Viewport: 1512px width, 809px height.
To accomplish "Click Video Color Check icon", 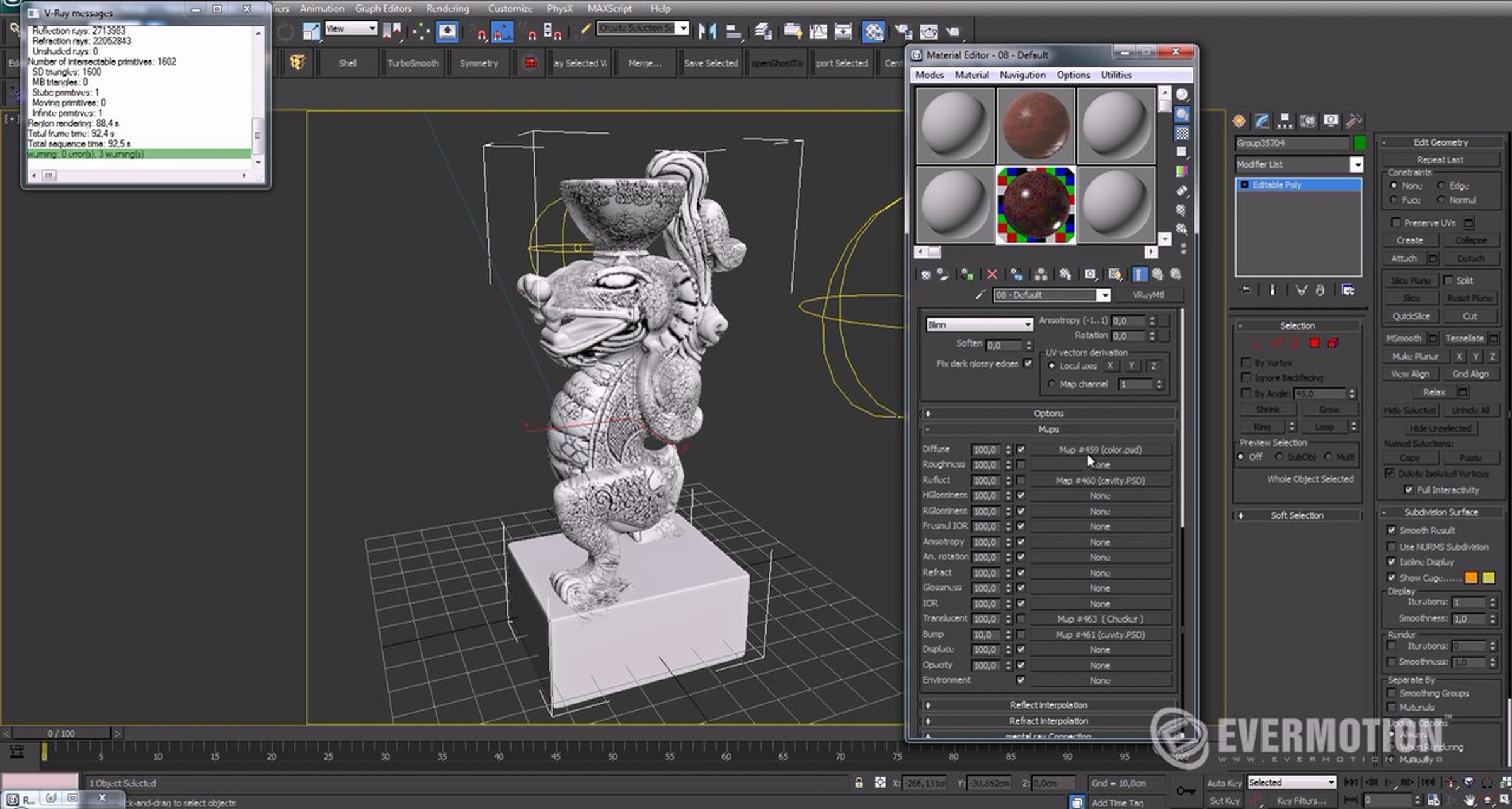I will [1182, 171].
